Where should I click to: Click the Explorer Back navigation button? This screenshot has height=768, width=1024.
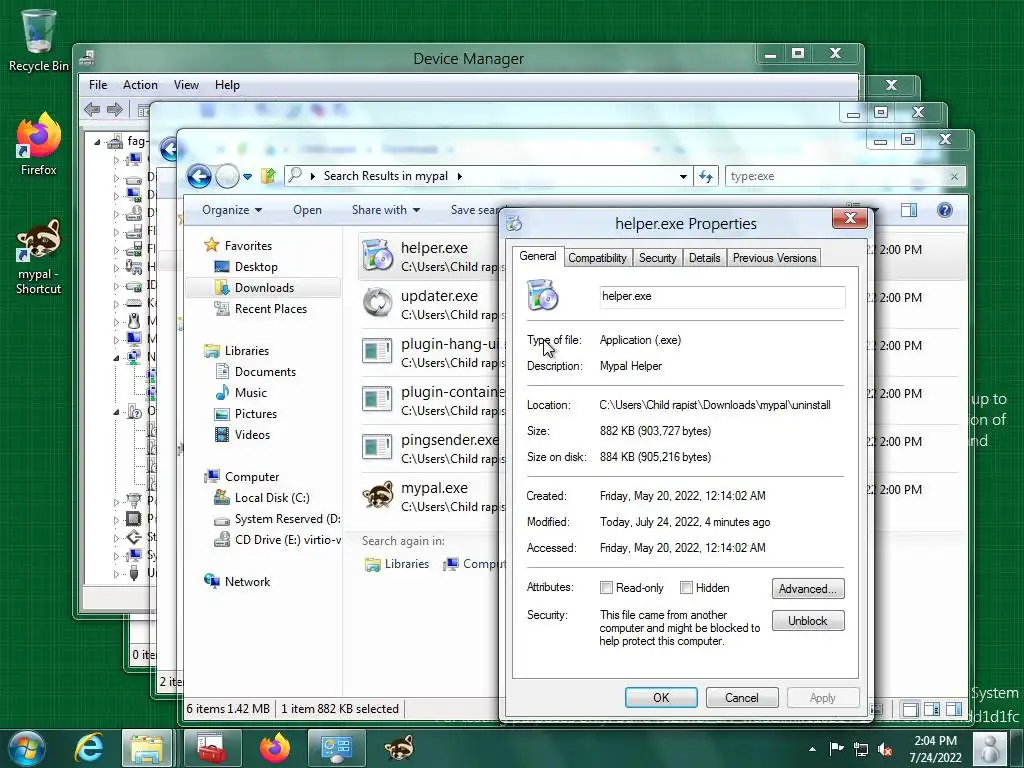tap(199, 176)
